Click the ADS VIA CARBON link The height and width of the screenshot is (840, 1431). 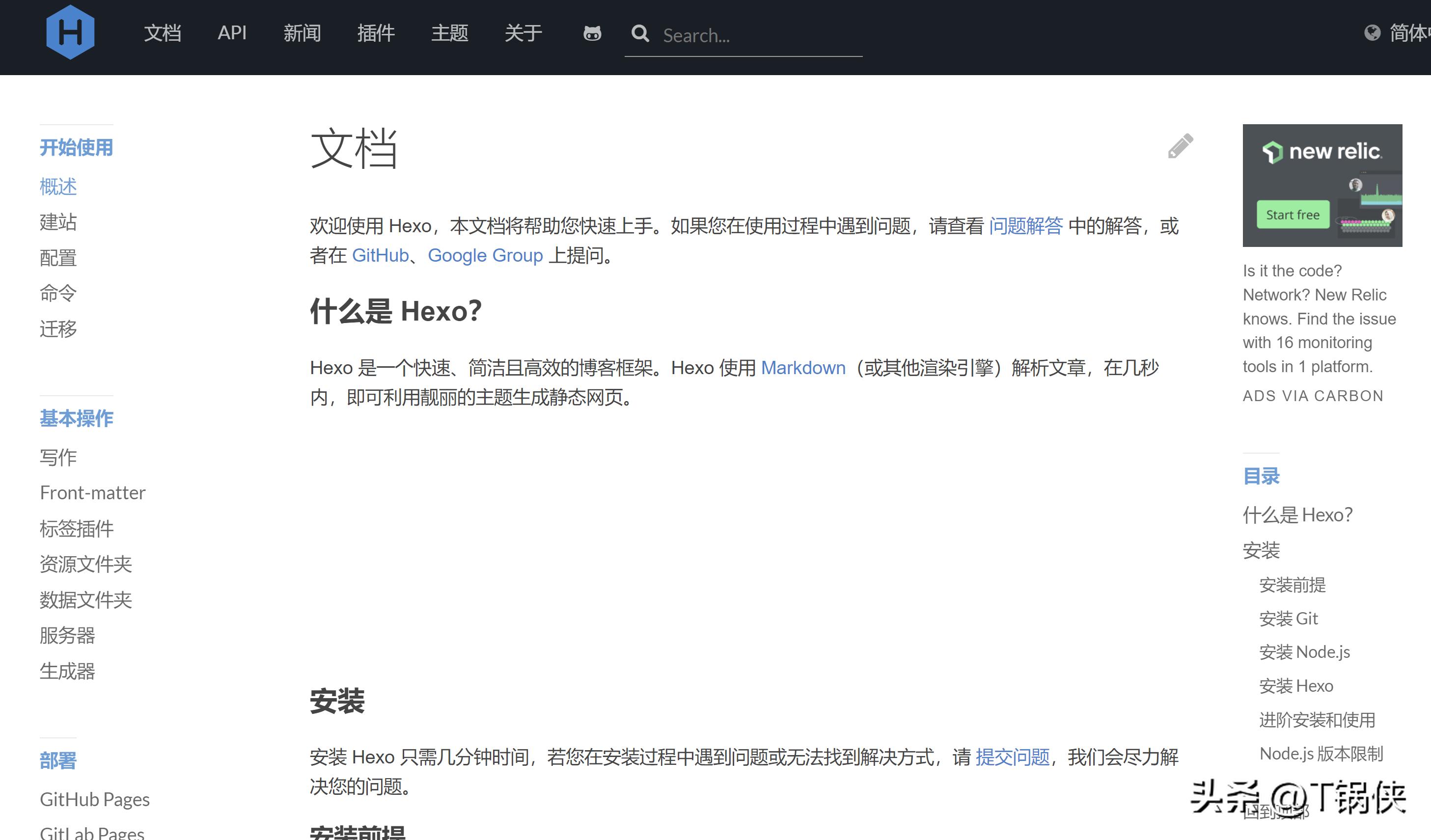tap(1313, 396)
